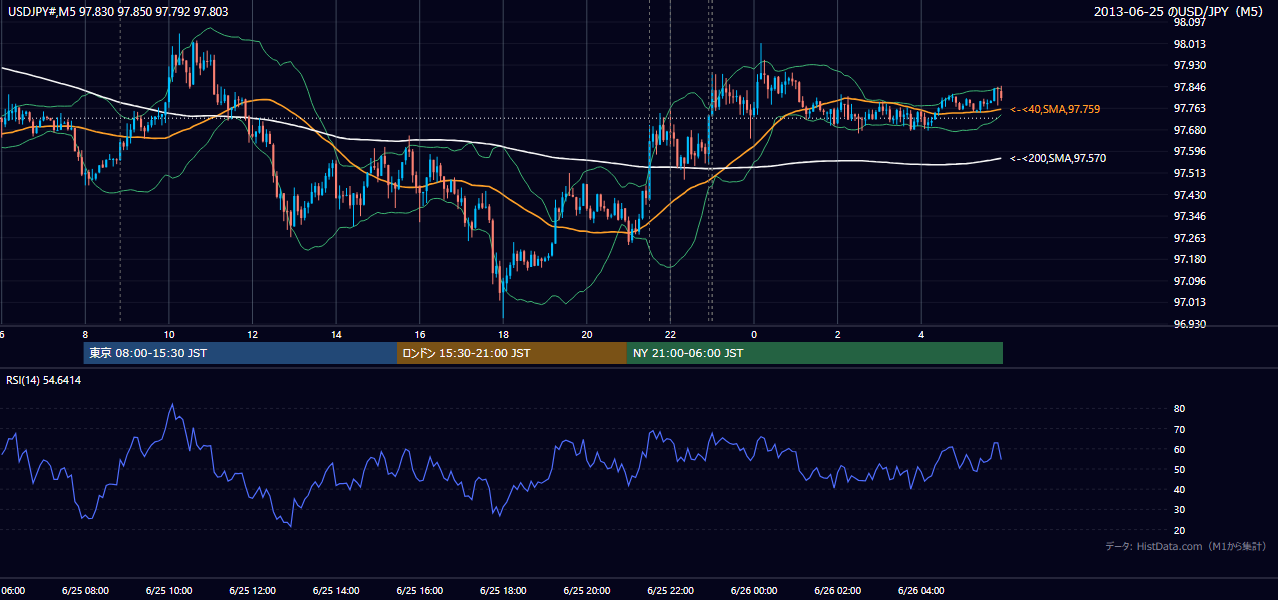
Task: Click the 96.930 price axis label
Action: coord(1188,324)
